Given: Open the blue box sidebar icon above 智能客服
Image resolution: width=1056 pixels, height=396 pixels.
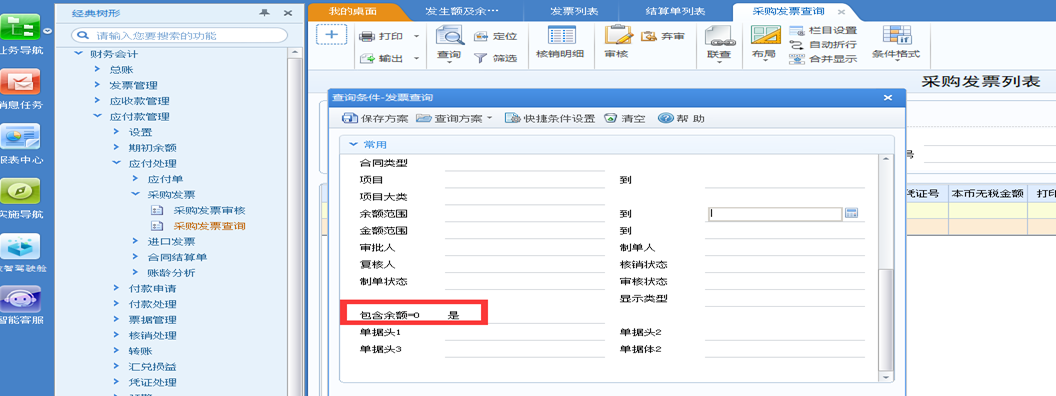Looking at the screenshot, I should (x=20, y=246).
